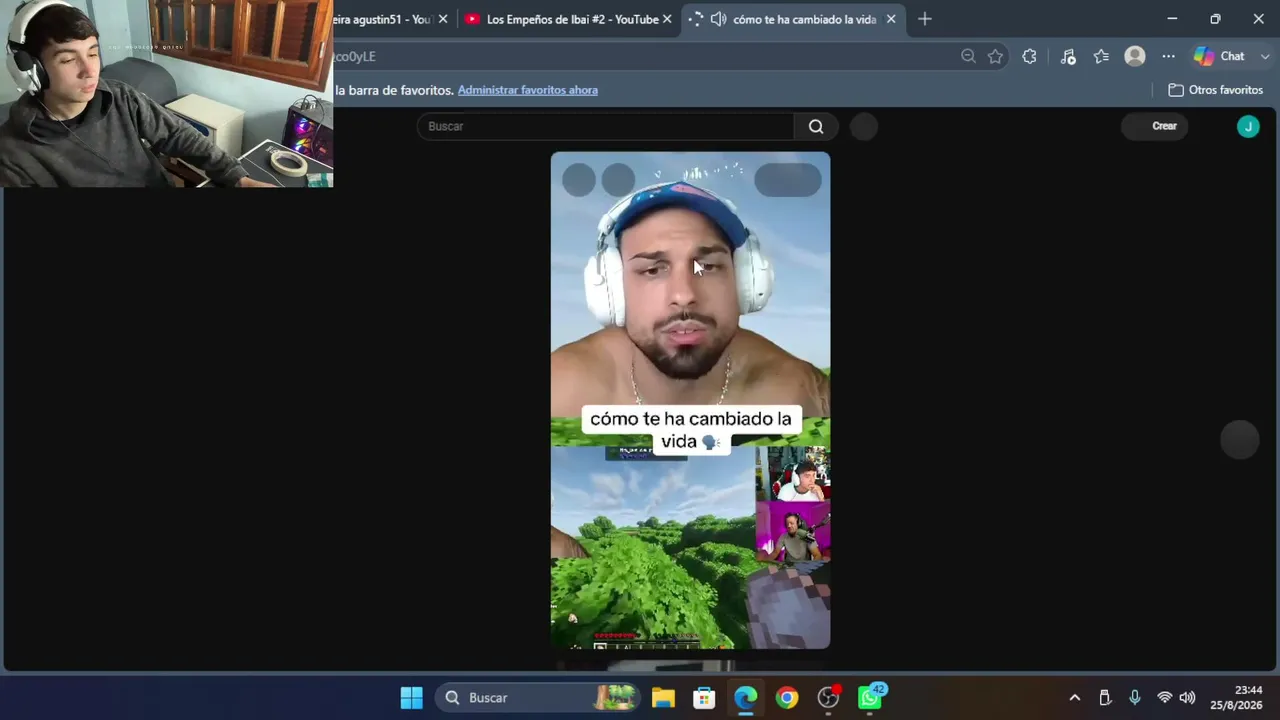This screenshot has width=1280, height=720.
Task: Open File Explorer from the taskbar
Action: coord(663,698)
